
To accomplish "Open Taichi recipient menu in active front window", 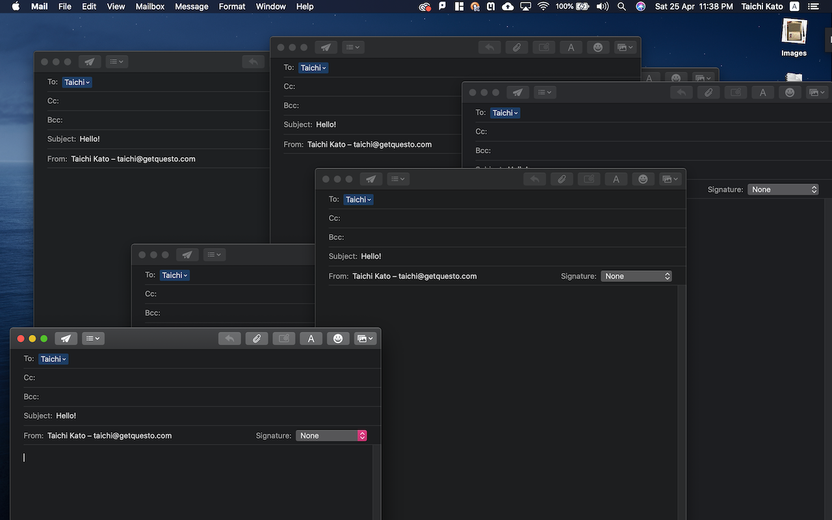I will tap(53, 359).
